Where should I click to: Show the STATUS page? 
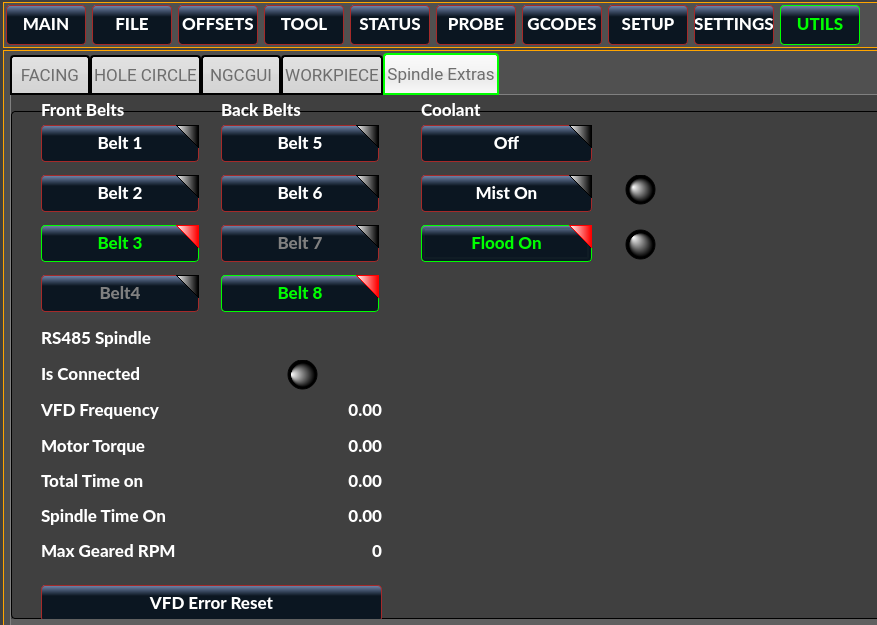[x=390, y=25]
